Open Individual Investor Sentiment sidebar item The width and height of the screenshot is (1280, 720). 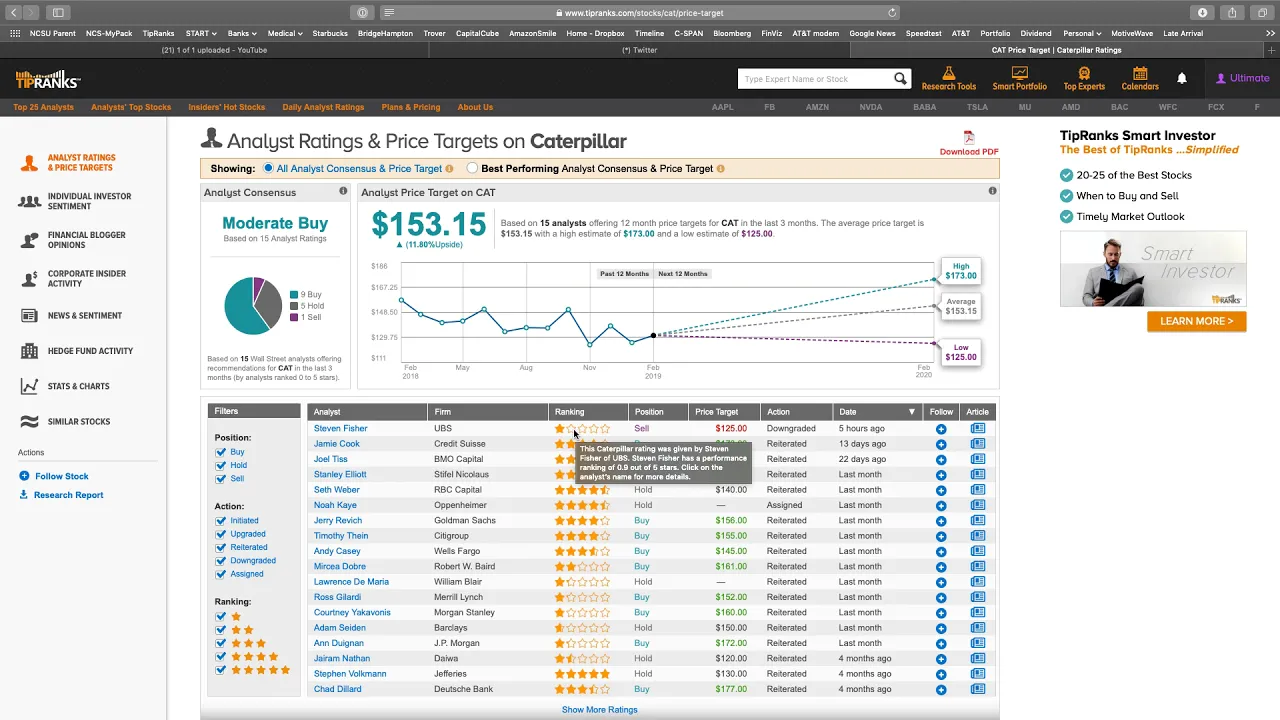click(78, 202)
